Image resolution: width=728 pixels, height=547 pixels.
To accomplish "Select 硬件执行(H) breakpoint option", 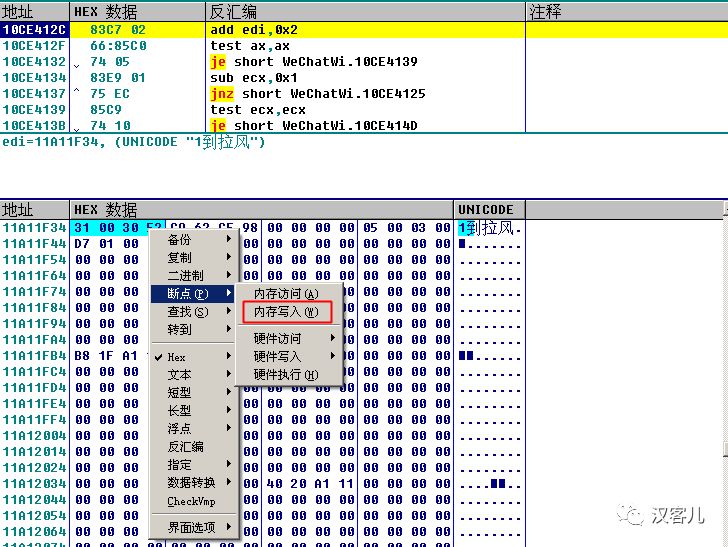I will (x=289, y=374).
